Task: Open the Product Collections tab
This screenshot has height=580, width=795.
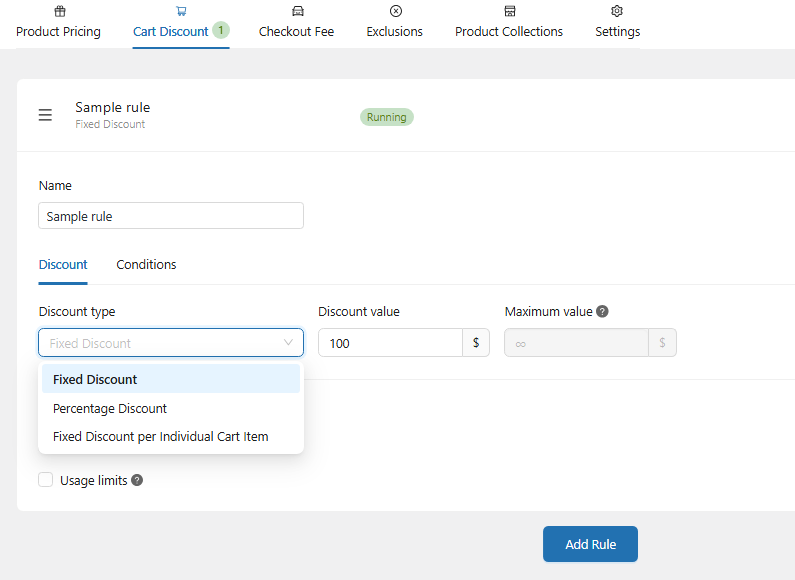Action: (x=509, y=31)
